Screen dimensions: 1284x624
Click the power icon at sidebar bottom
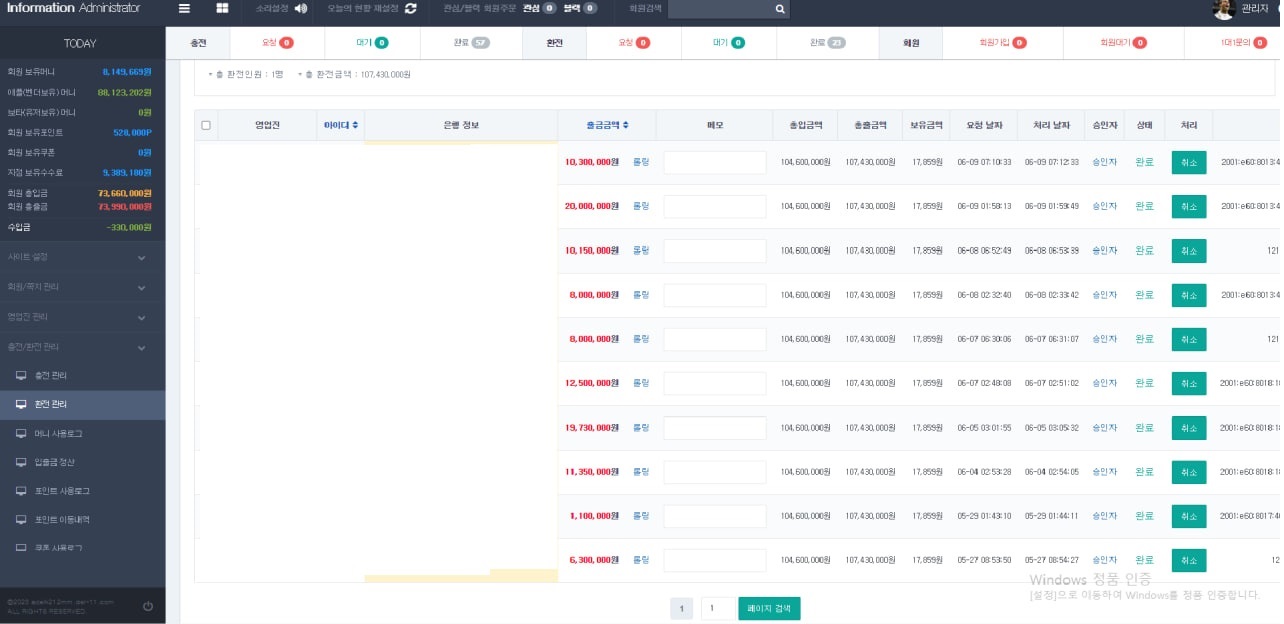coord(148,606)
